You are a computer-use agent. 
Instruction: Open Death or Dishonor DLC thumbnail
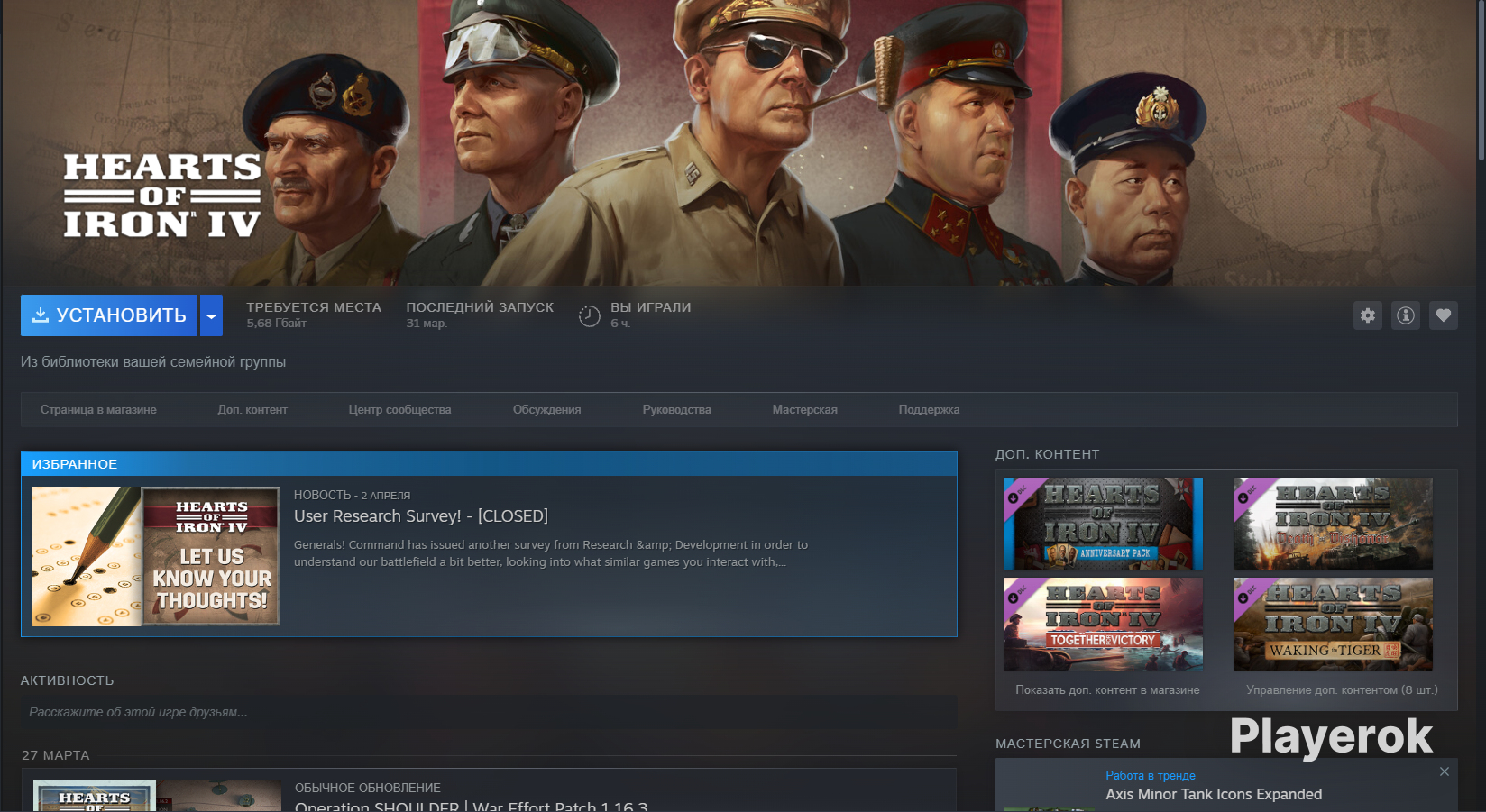1334,525
